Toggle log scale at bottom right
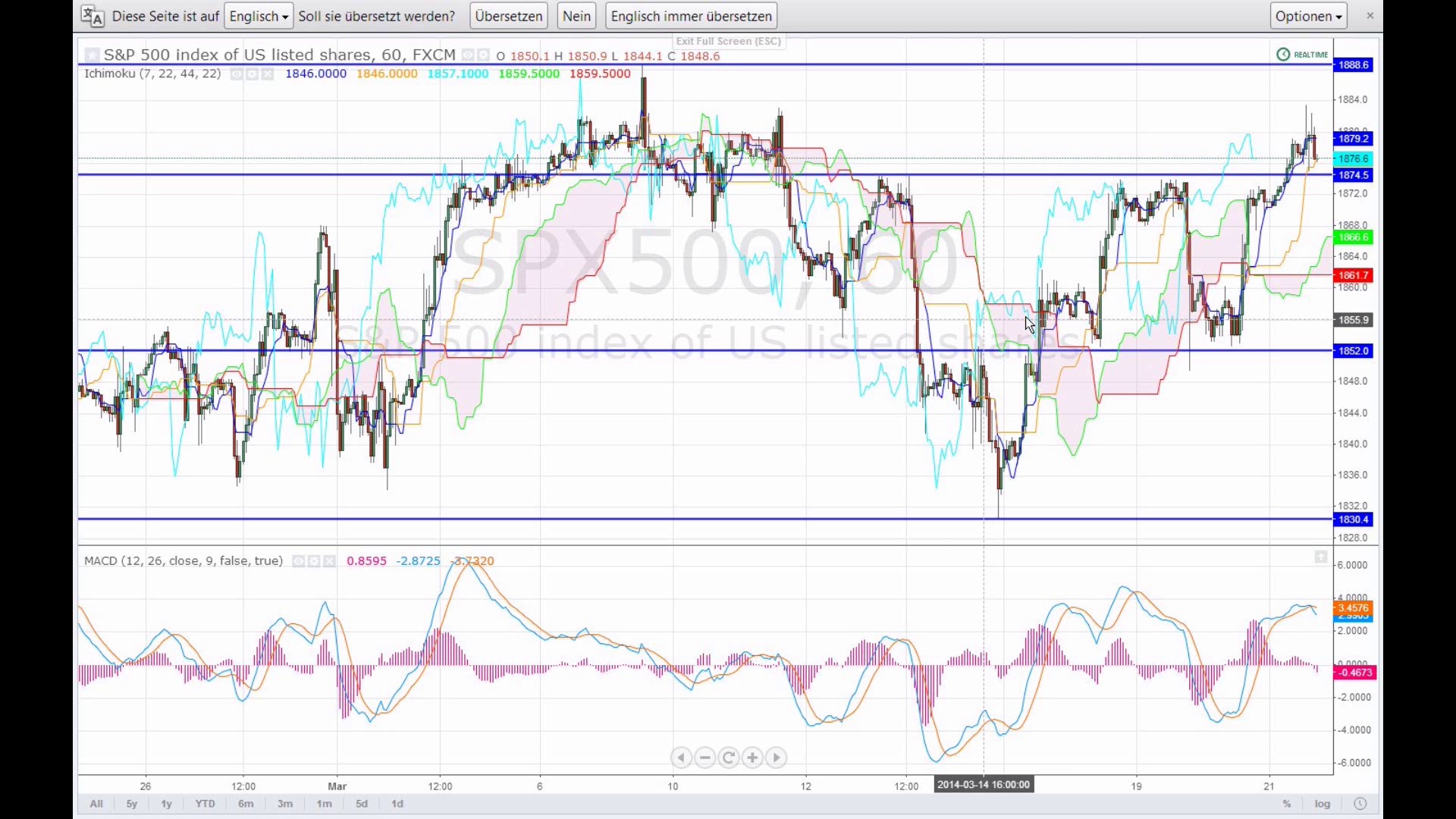The width and height of the screenshot is (1456, 819). point(1323,804)
